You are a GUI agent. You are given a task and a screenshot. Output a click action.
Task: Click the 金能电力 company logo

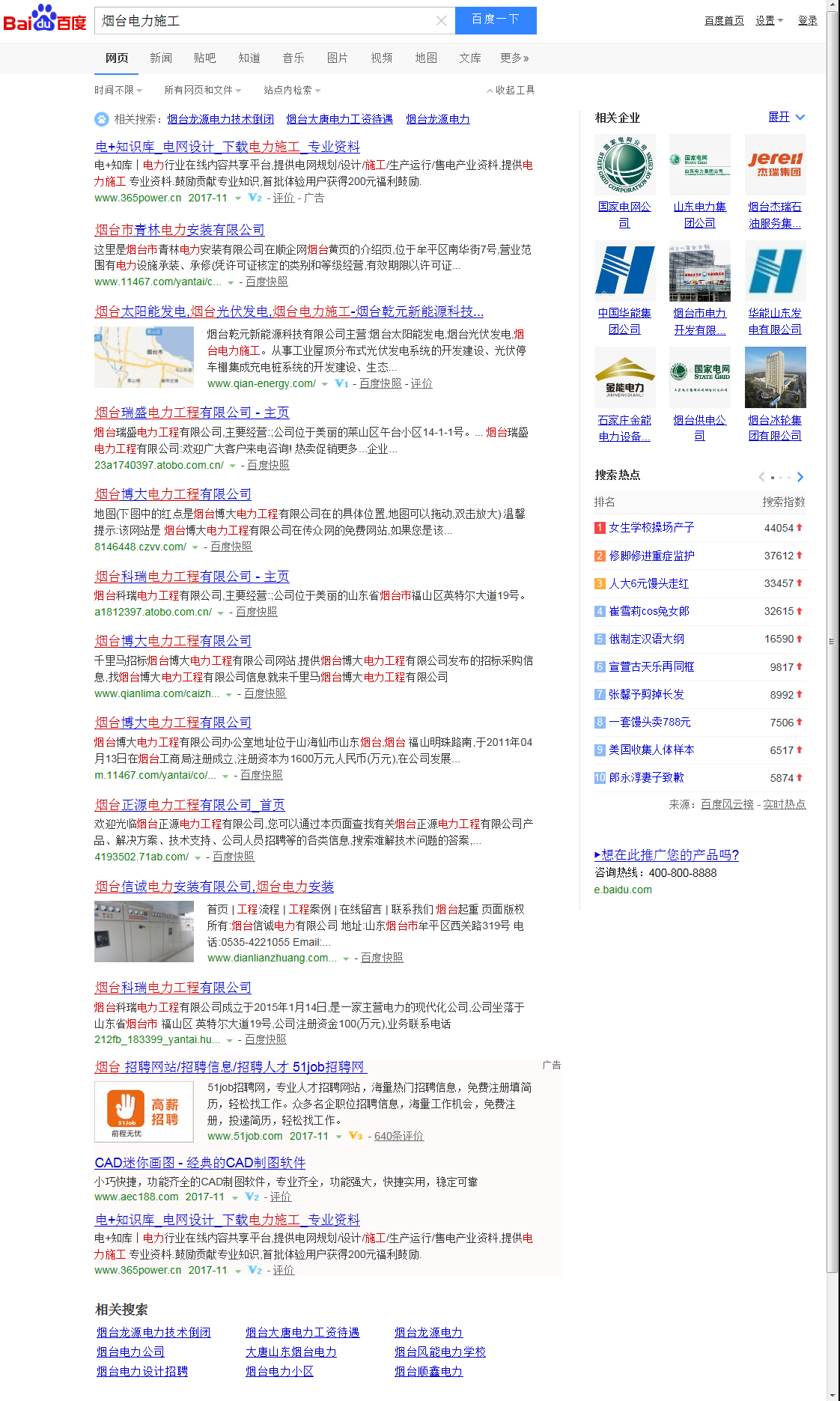point(624,377)
